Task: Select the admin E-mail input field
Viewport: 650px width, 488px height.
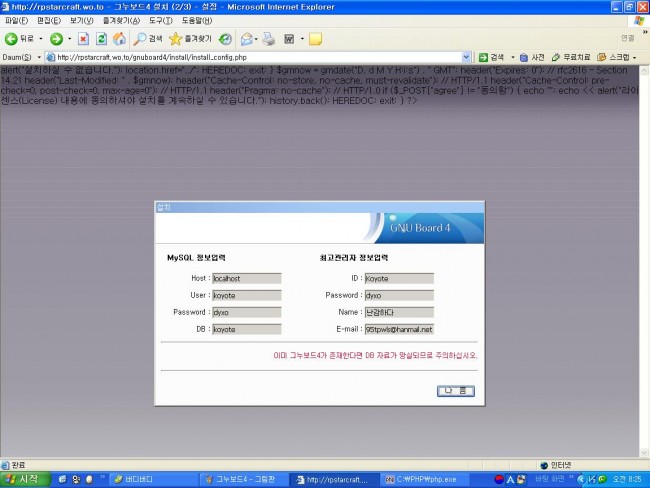Action: pos(399,329)
